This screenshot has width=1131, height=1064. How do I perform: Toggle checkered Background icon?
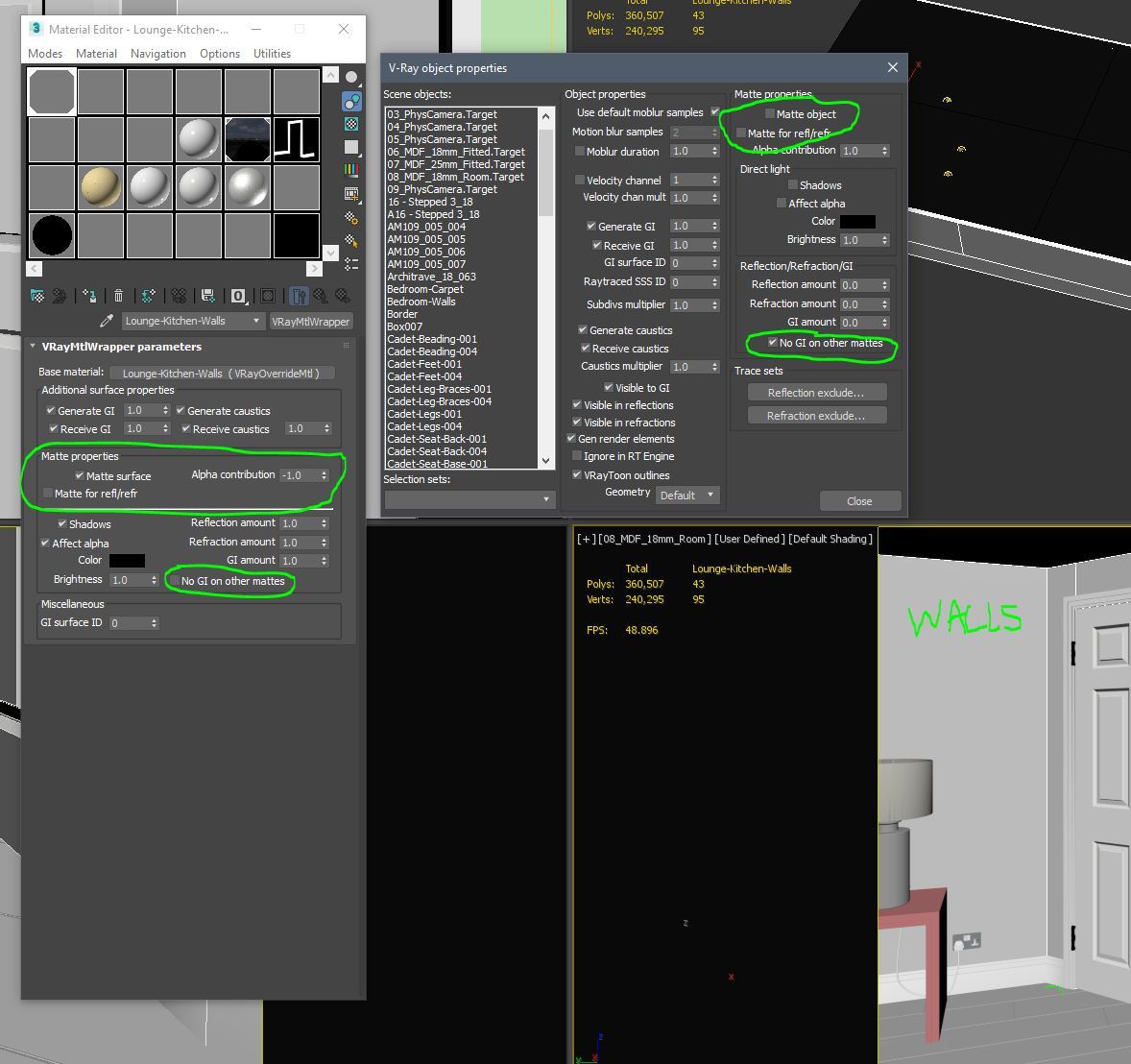coord(351,124)
